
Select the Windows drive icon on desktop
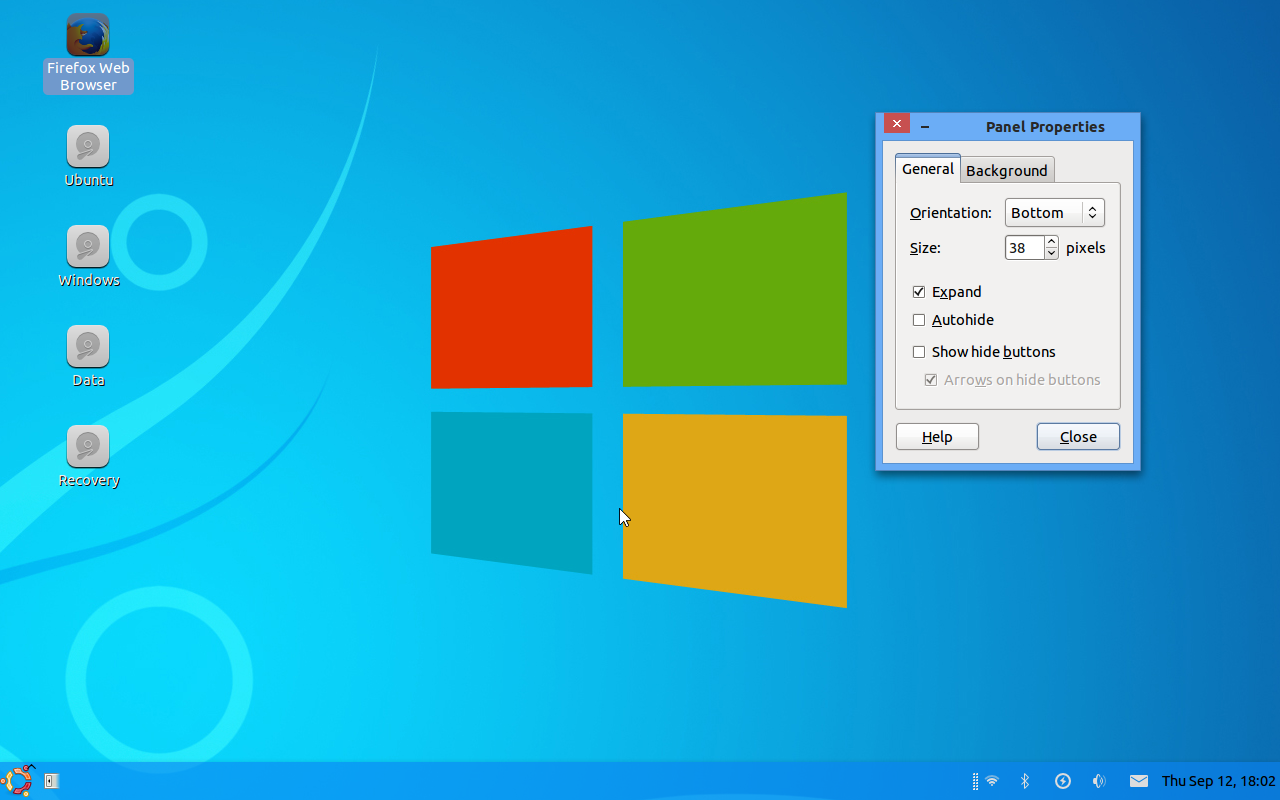(x=88, y=256)
